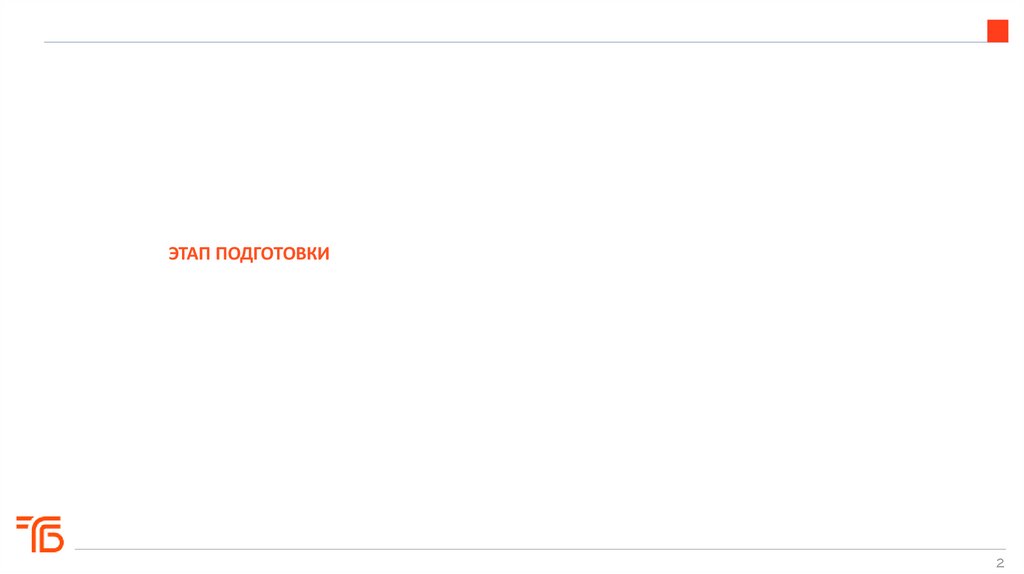Click the letter Т in ЭТАП

(x=183, y=255)
